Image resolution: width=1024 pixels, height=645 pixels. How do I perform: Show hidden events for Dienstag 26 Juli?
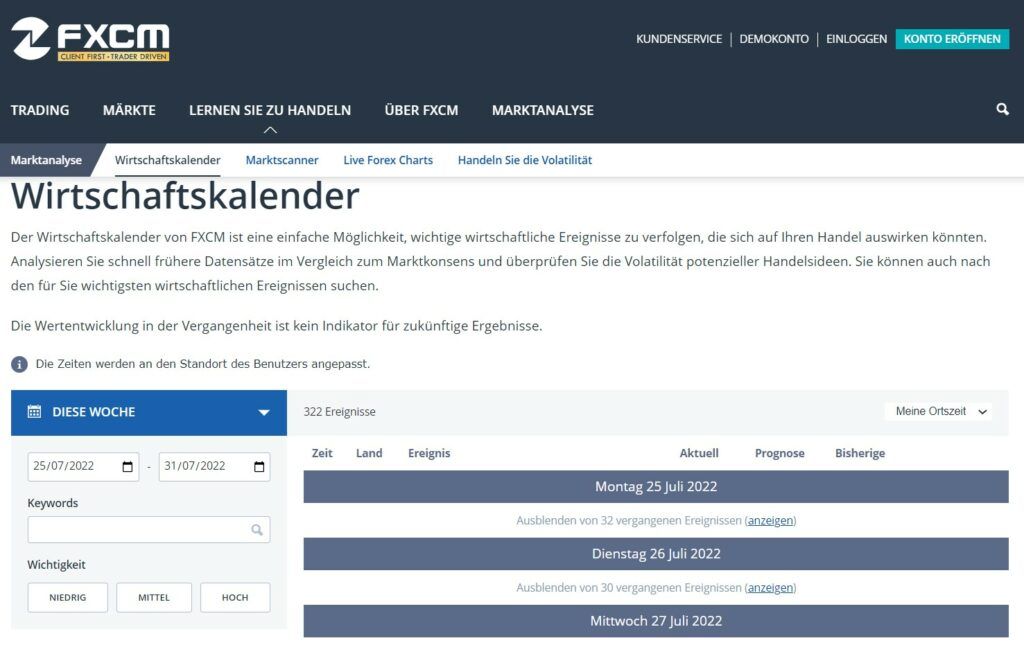tap(771, 588)
